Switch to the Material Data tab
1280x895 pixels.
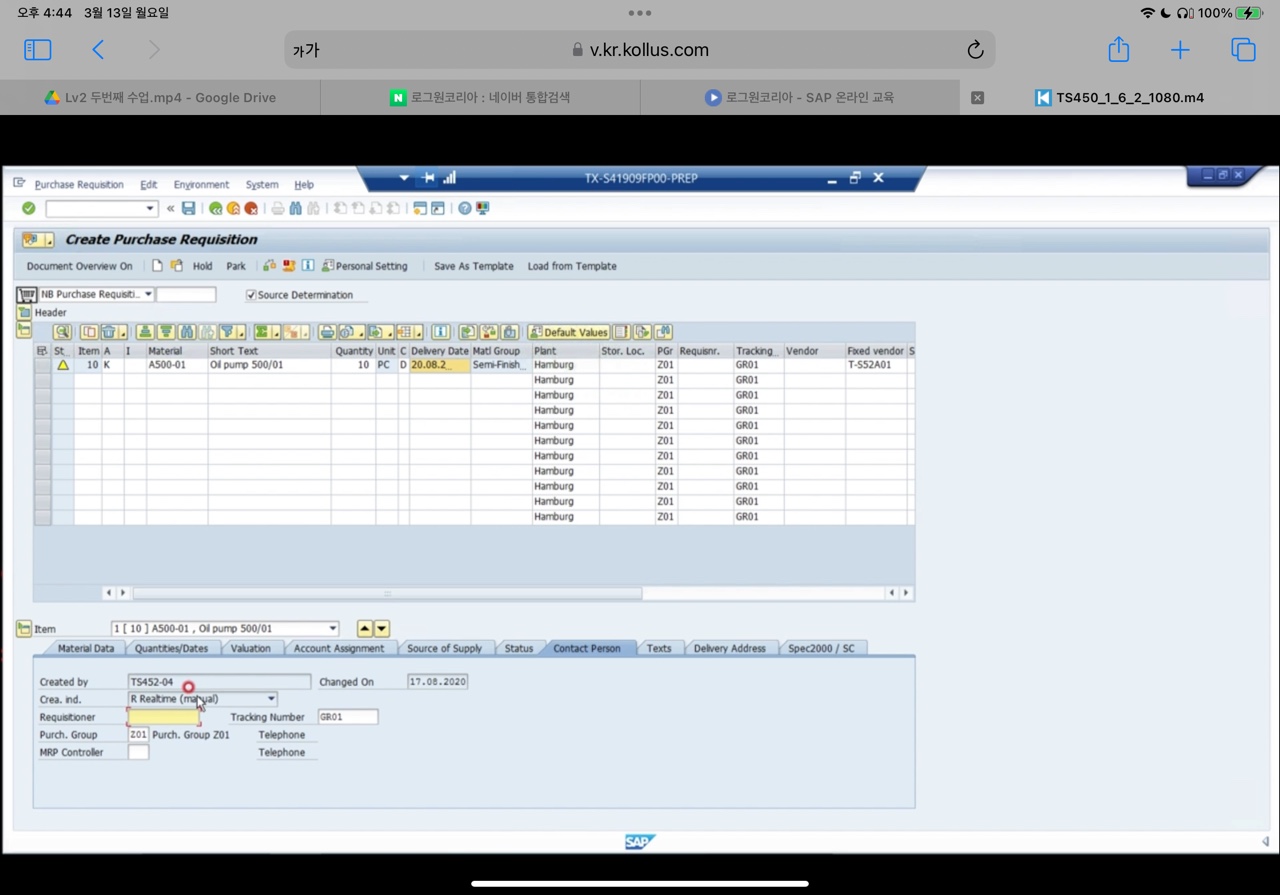86,648
